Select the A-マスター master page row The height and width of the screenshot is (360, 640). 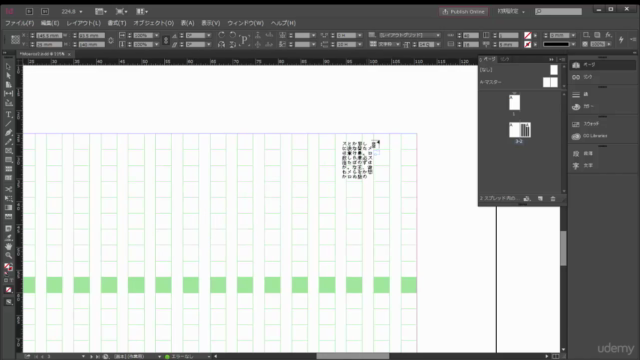click(519, 82)
